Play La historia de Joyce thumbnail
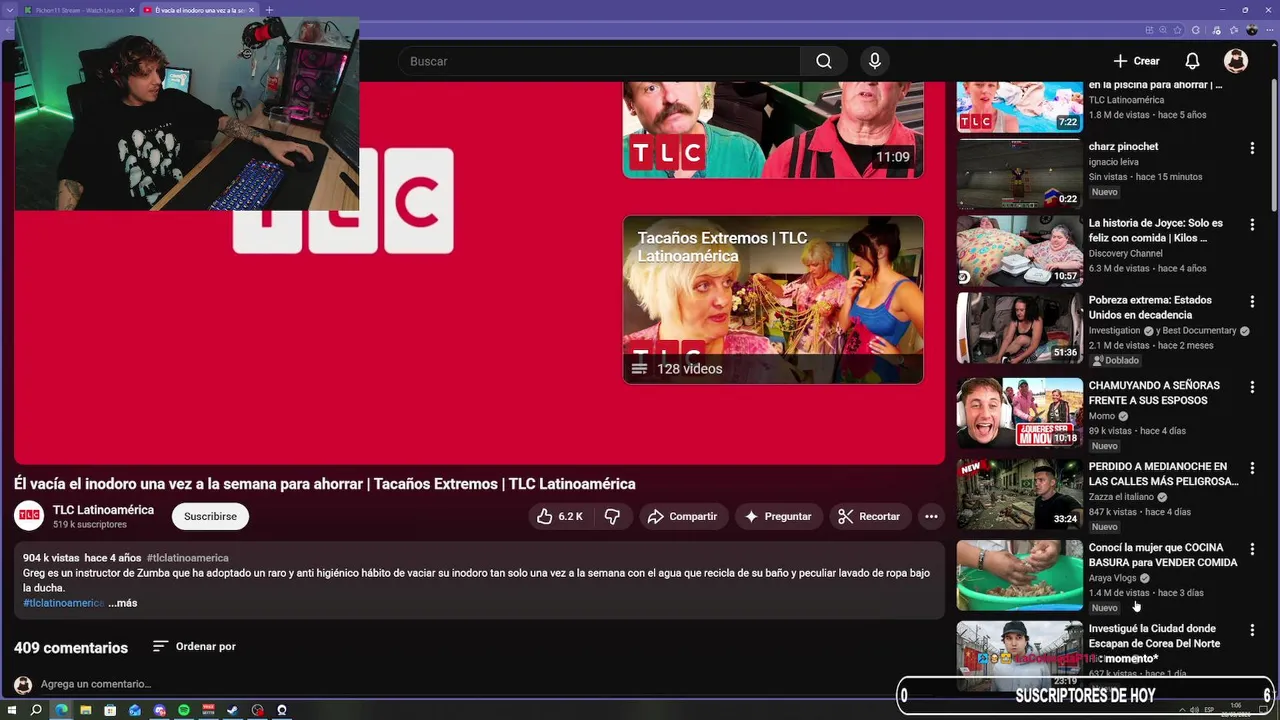 (x=1019, y=250)
